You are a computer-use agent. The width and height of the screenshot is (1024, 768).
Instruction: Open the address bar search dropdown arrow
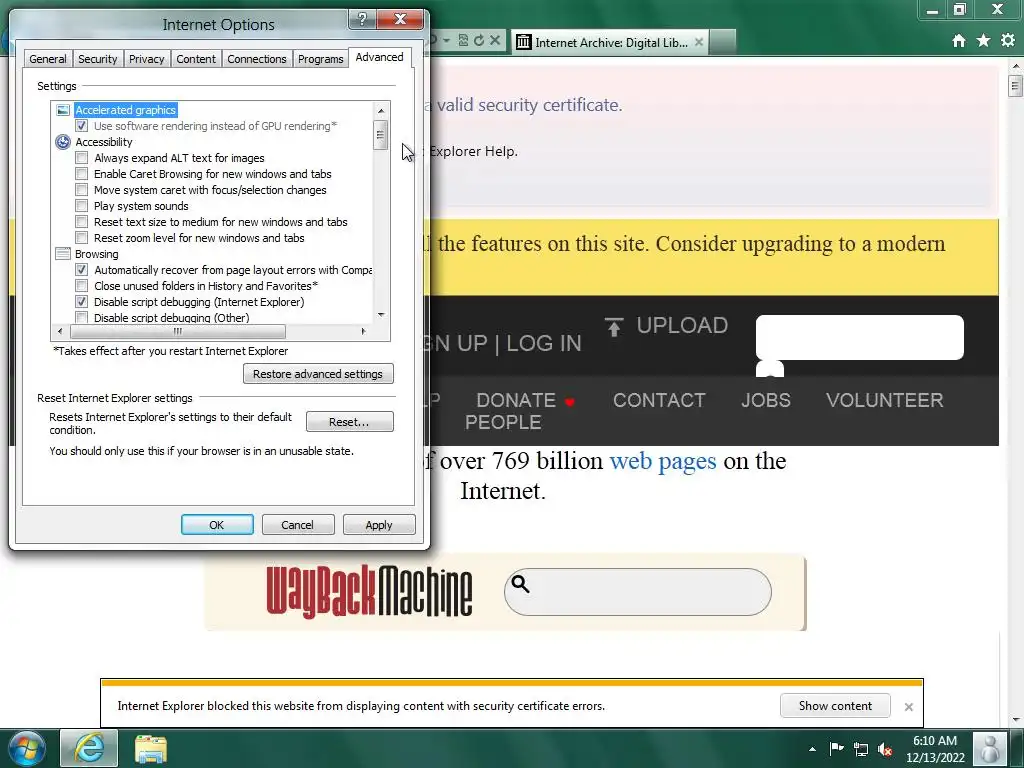447,40
